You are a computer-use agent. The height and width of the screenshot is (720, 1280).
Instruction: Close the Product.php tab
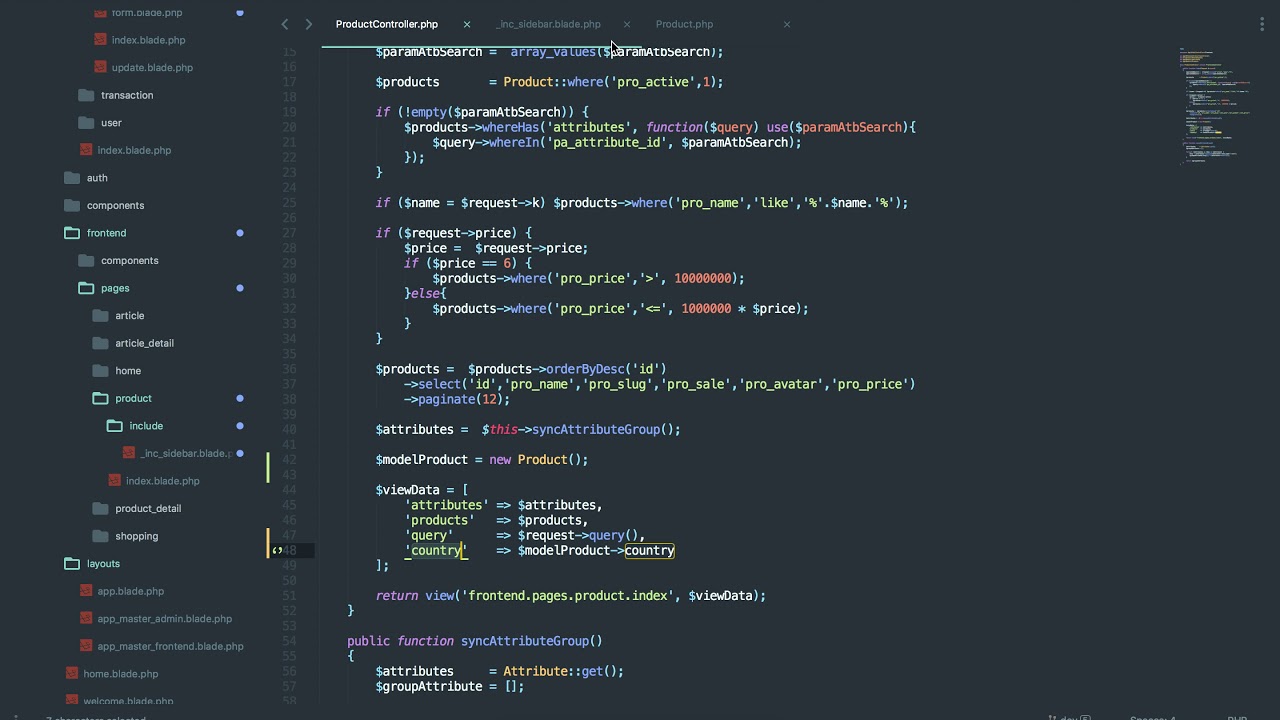point(787,24)
